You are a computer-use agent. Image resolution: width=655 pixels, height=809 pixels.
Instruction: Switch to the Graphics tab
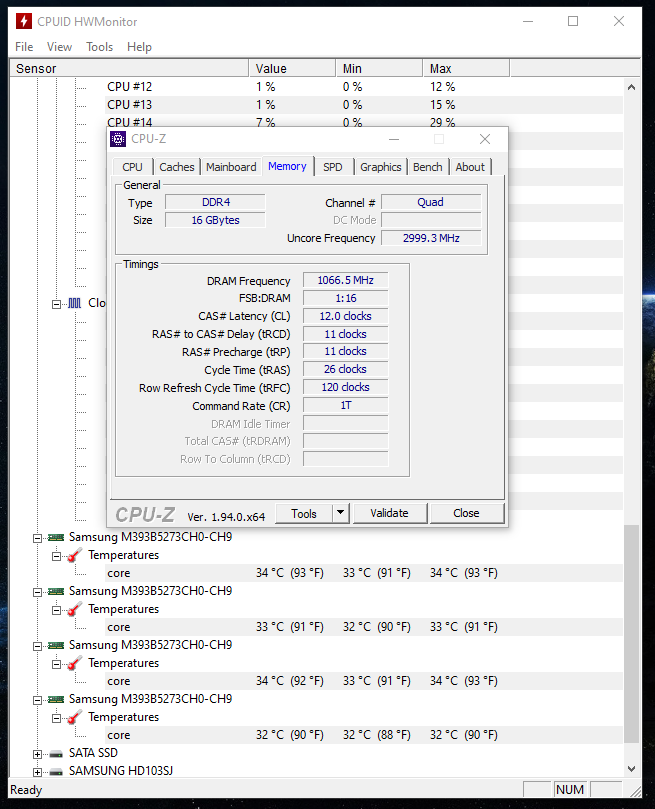pos(381,167)
